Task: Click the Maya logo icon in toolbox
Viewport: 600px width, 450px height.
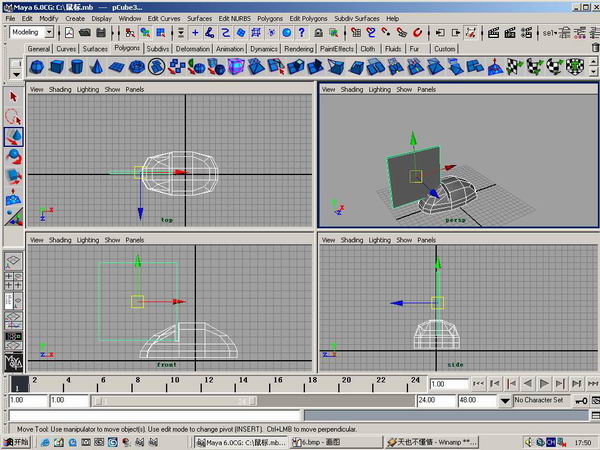Action: 13,362
